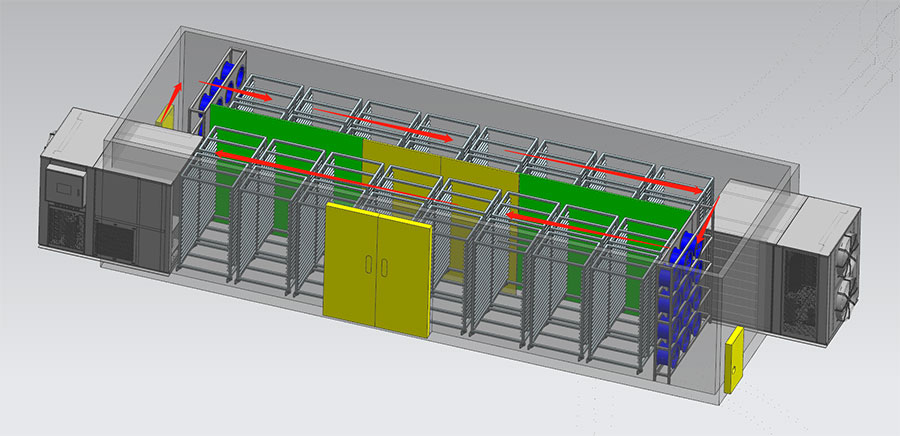Click the small yellow side door with round handle
This screenshot has width=900, height=436.
(x=734, y=360)
